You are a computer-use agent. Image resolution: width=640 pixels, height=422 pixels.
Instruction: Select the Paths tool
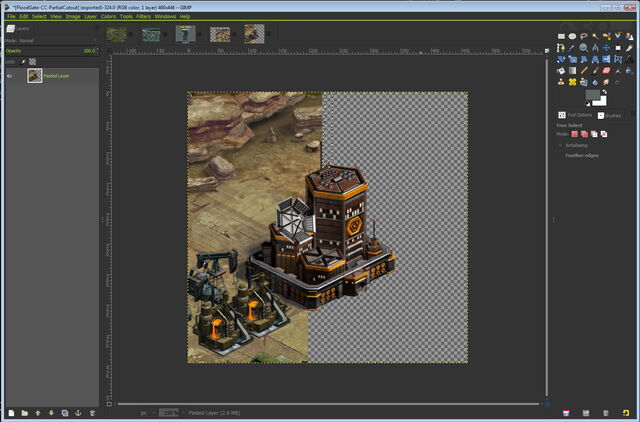tap(561, 48)
